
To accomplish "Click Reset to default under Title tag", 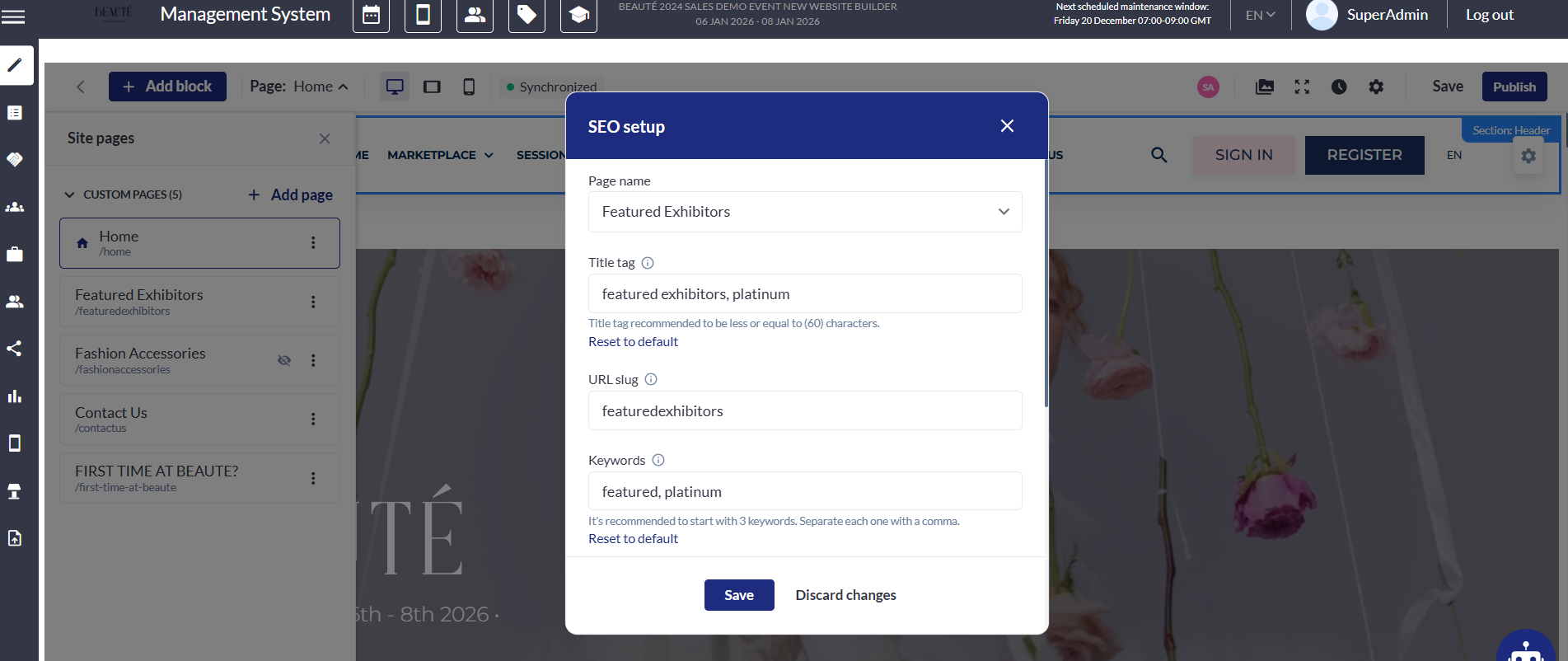I will (x=633, y=341).
